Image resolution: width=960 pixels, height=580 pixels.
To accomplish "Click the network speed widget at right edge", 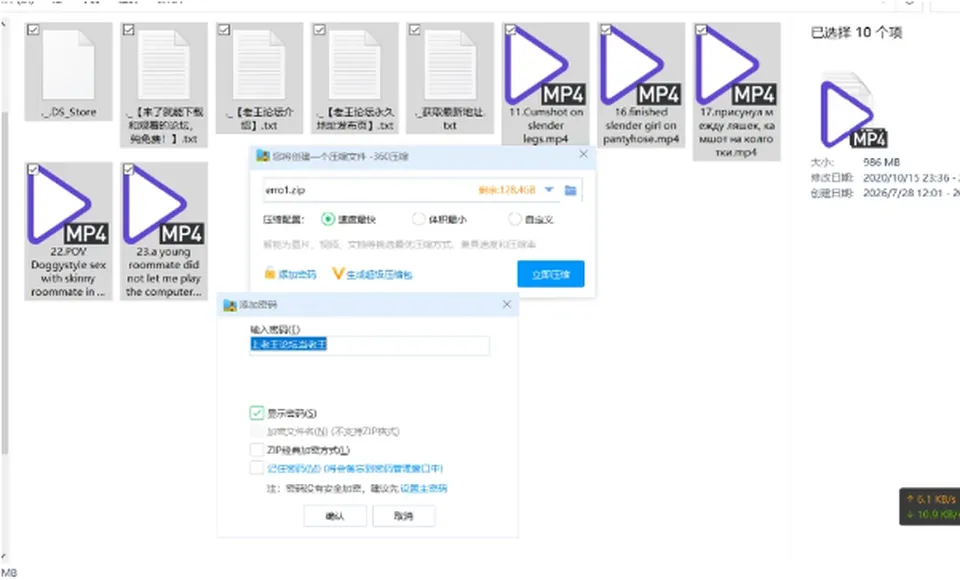I will pos(929,506).
